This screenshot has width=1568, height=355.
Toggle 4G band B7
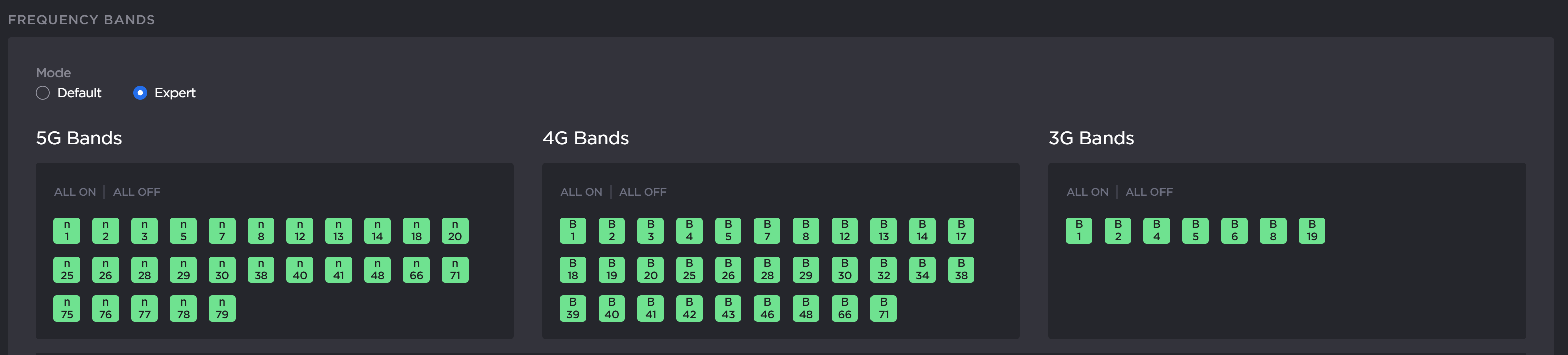(767, 231)
